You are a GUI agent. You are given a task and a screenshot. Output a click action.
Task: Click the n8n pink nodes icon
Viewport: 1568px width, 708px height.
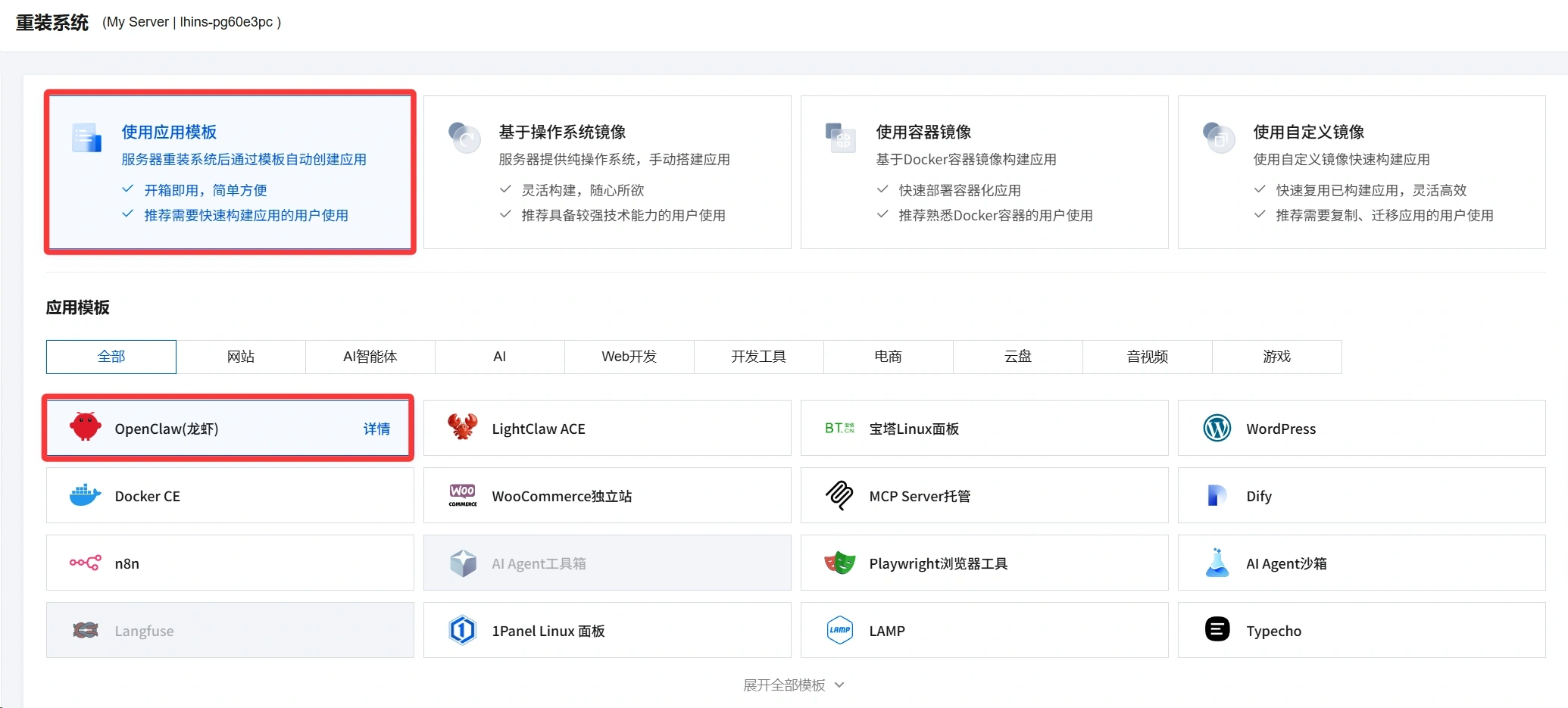[x=85, y=563]
